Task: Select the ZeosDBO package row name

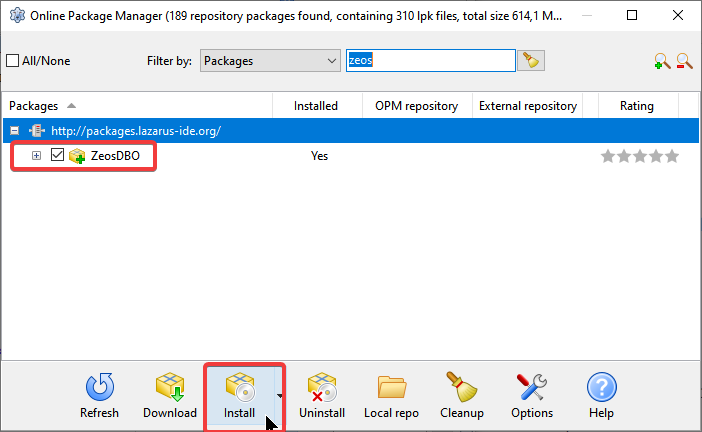Action: 115,156
